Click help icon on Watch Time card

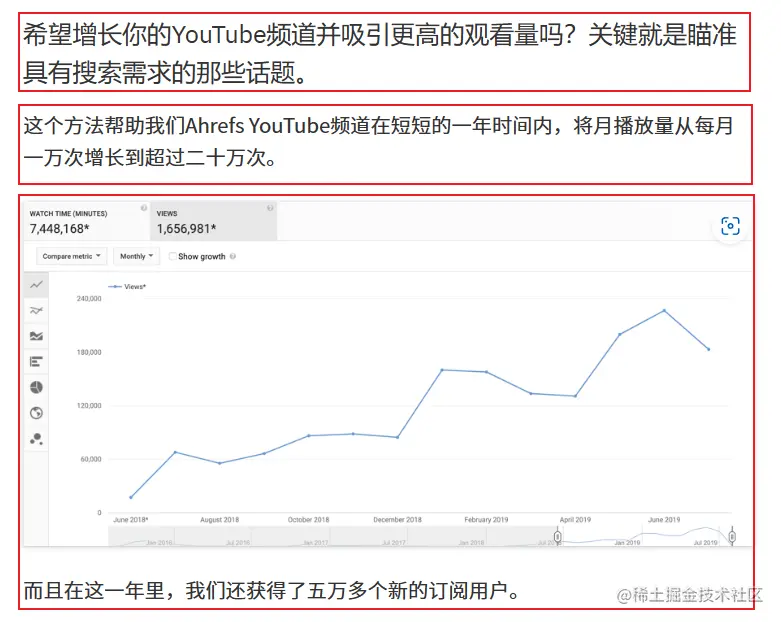(x=143, y=208)
